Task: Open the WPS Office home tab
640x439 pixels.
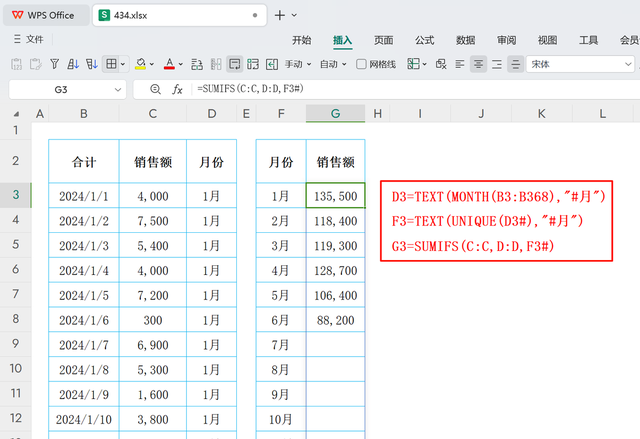Action: point(46,16)
